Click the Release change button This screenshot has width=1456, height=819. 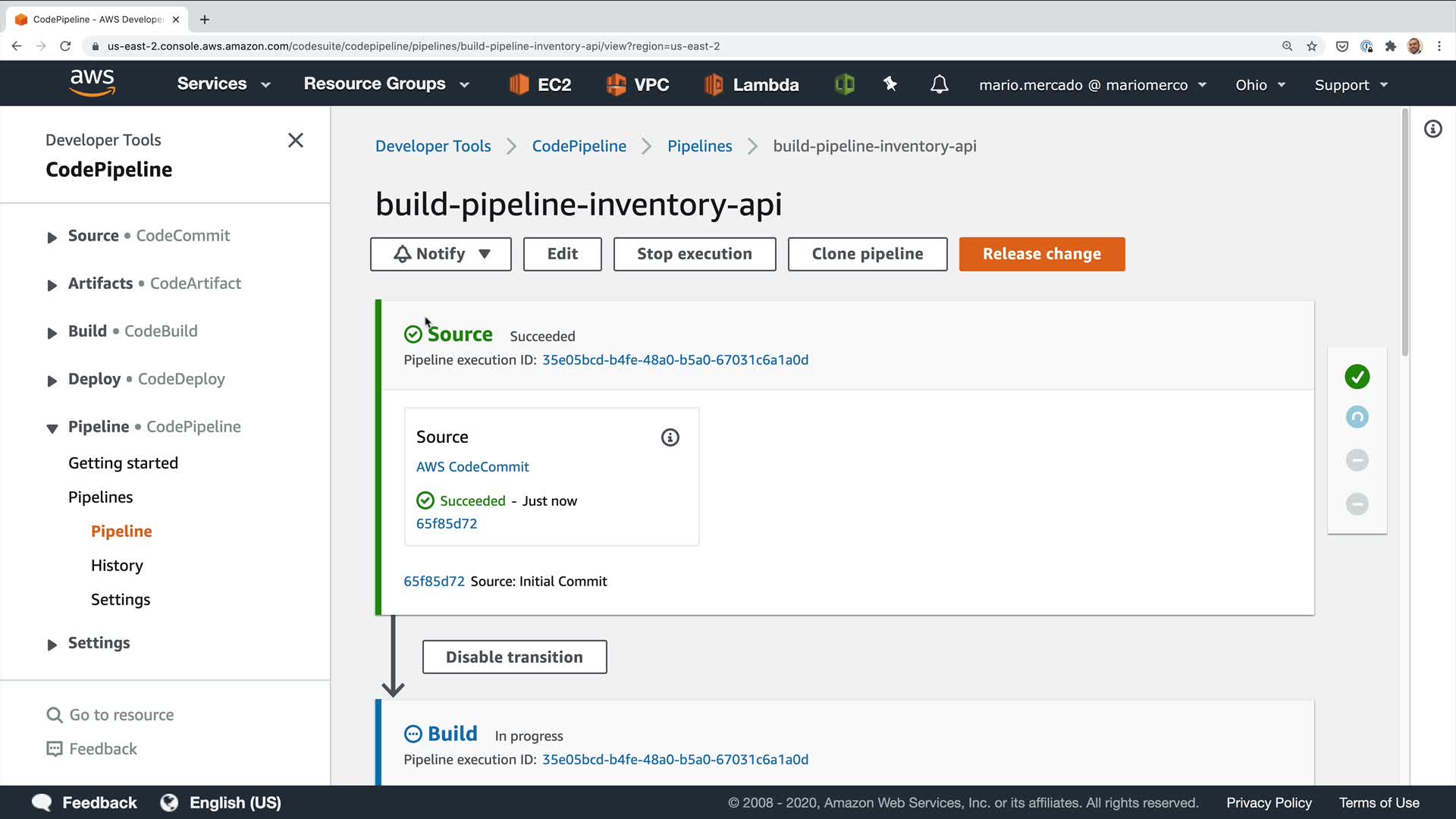click(1041, 254)
